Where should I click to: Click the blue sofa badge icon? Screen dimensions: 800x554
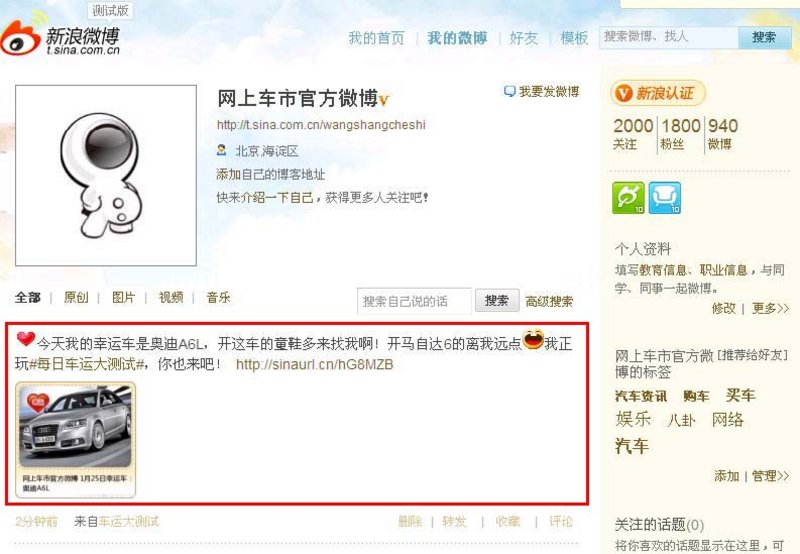pos(665,198)
